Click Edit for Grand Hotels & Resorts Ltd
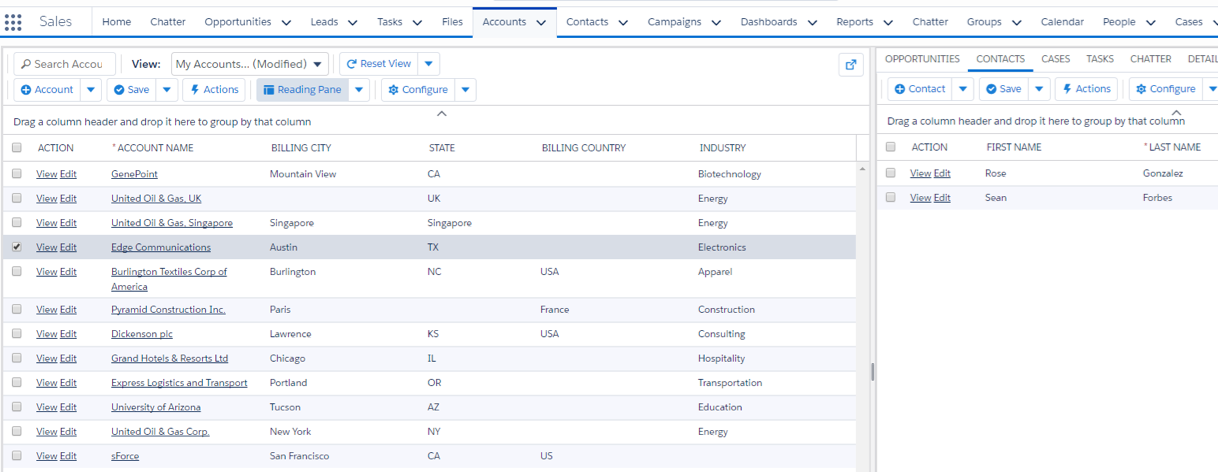Image resolution: width=1218 pixels, height=472 pixels. click(x=68, y=358)
